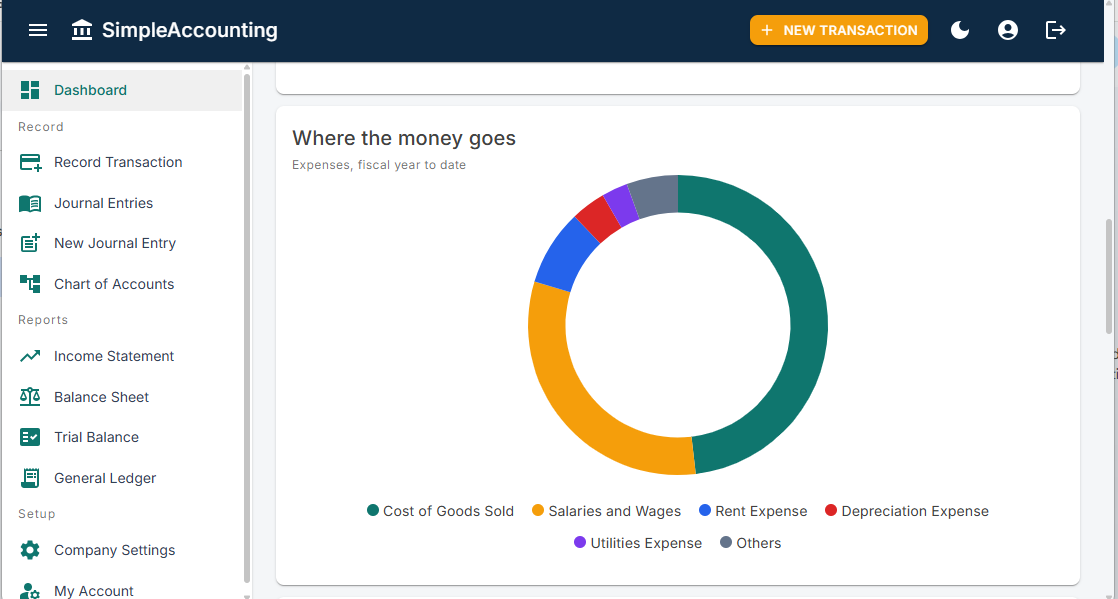Click the My Account person-gear icon

point(30,591)
